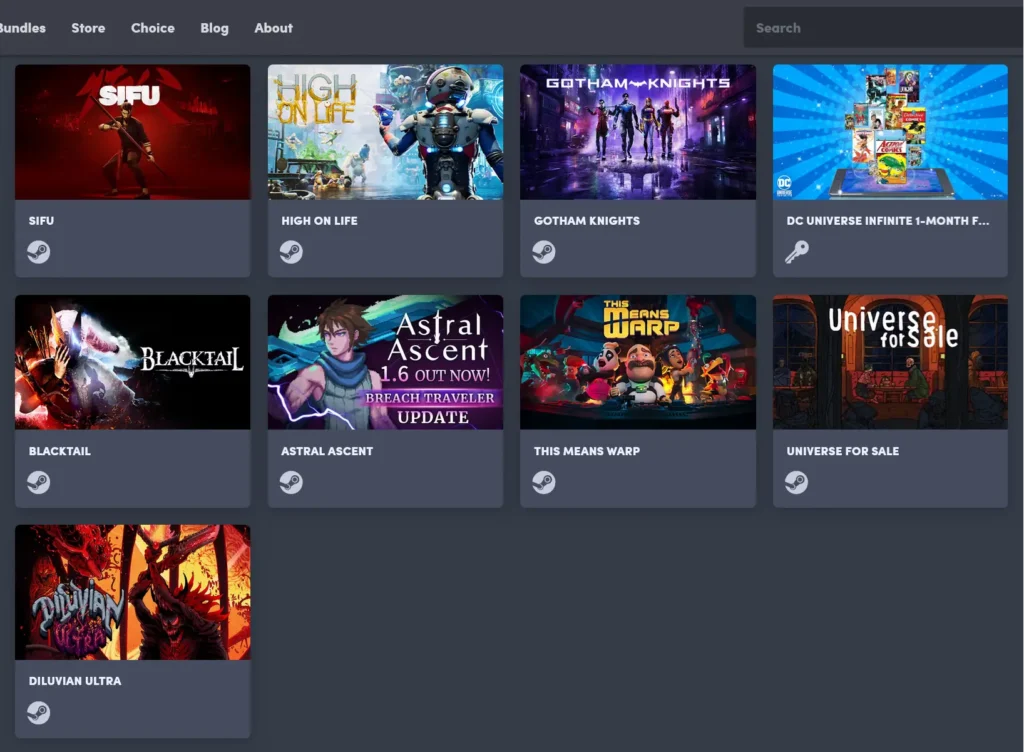The image size is (1024, 752).
Task: Open the DC Universe Infinite comics image
Action: pyautogui.click(x=891, y=132)
